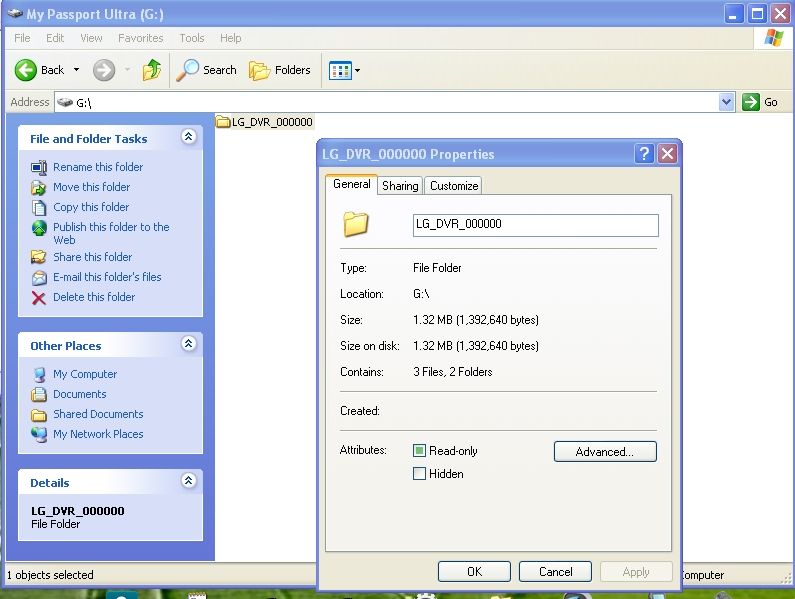The width and height of the screenshot is (795, 599).
Task: Click the Rename folder icon
Action: (39, 167)
